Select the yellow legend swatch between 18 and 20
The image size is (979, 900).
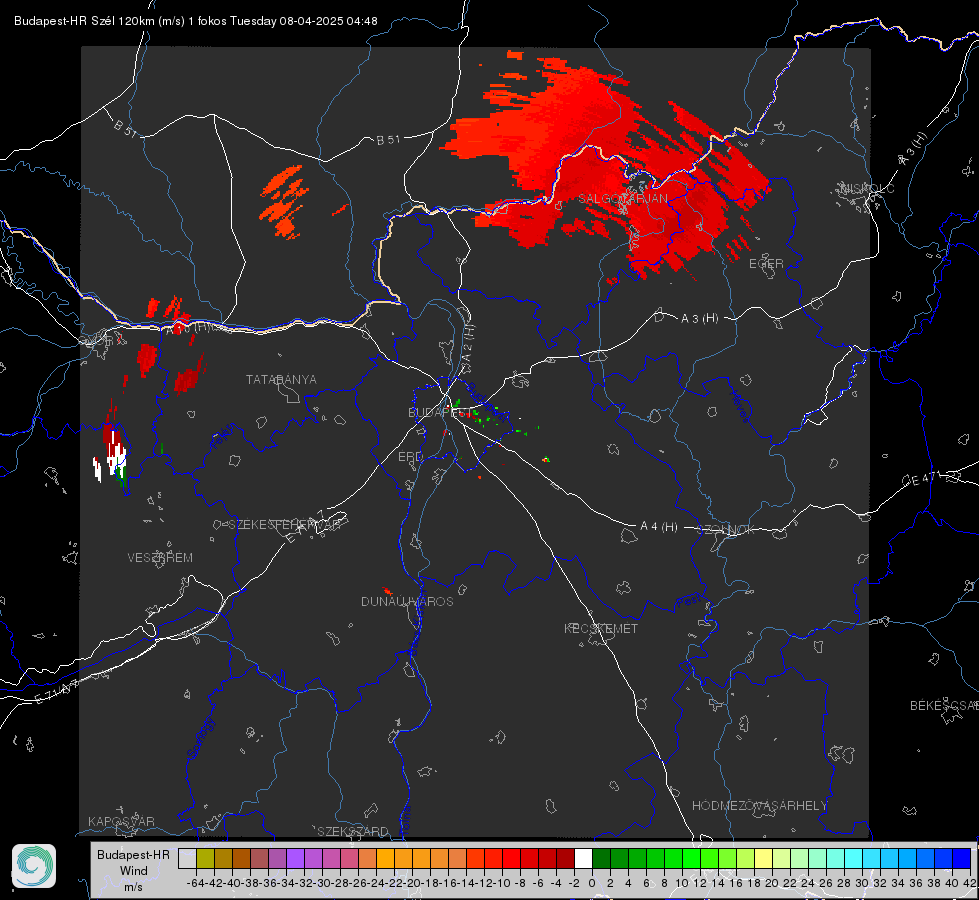click(763, 859)
